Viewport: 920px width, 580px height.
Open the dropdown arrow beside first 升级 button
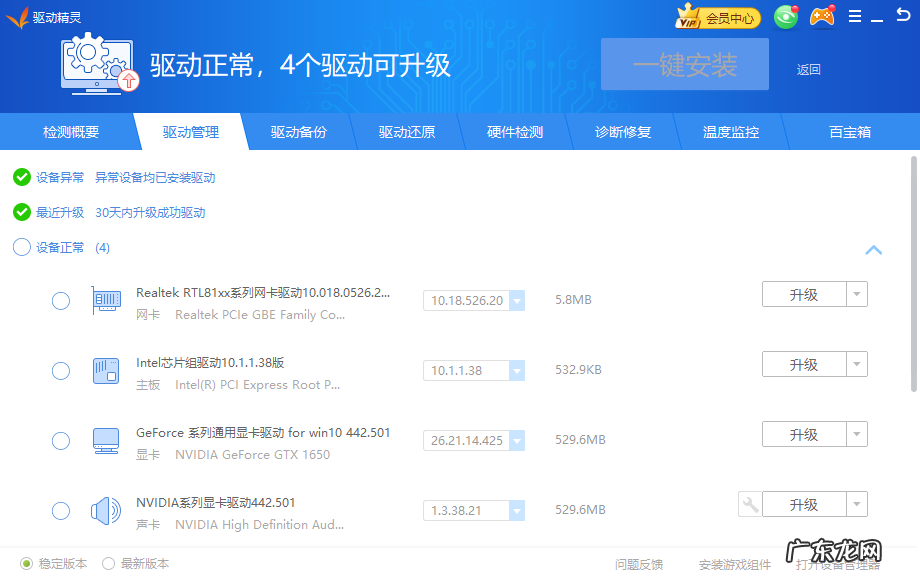[857, 294]
